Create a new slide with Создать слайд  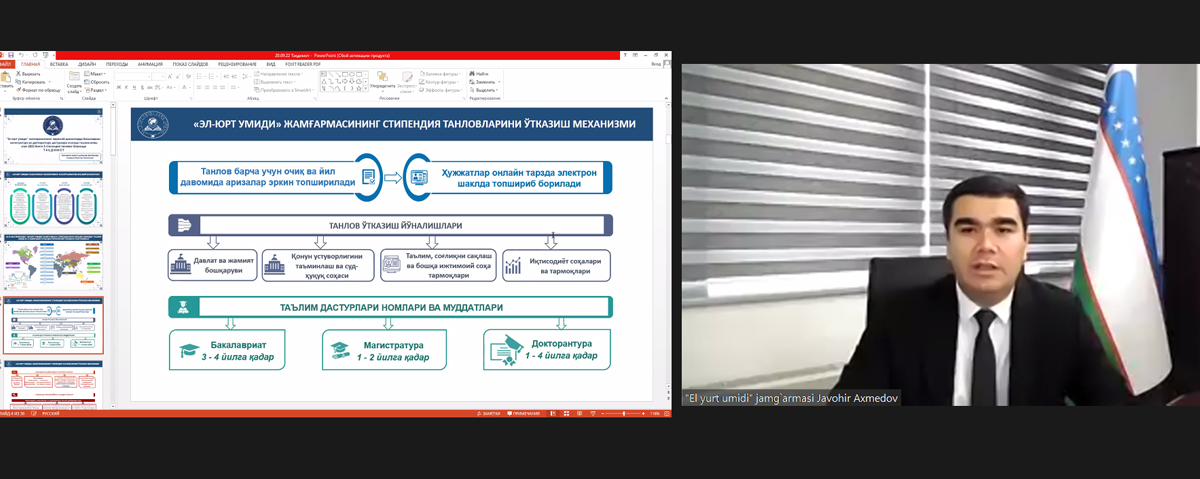pyautogui.click(x=74, y=82)
